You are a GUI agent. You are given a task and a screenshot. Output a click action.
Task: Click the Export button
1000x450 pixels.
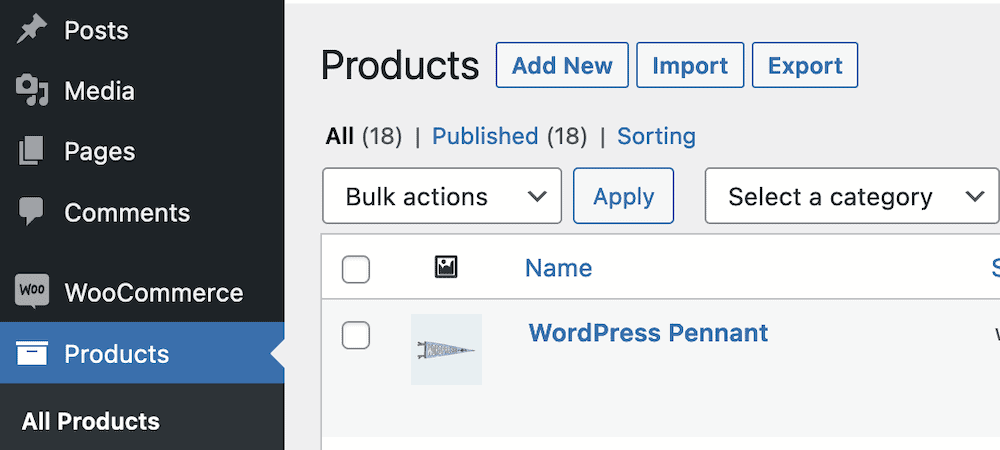805,66
